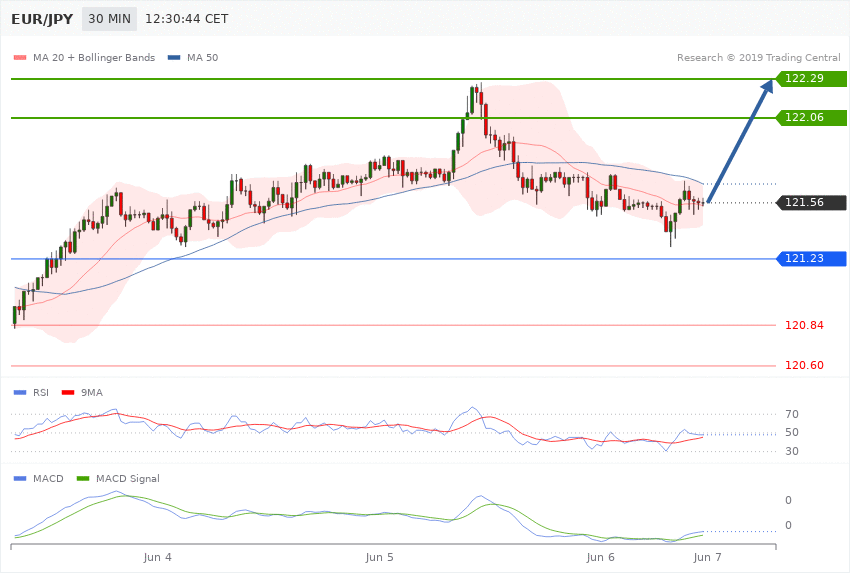Click the 12:30:44 CET timestamp

pos(186,19)
